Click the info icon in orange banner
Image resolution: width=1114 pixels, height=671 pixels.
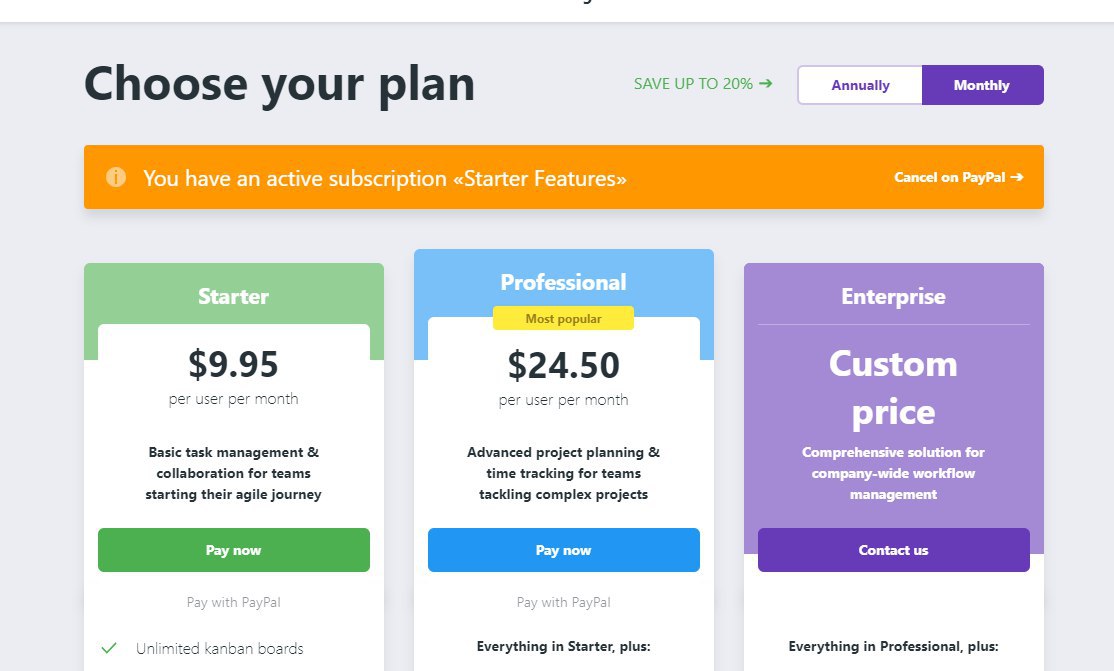coord(116,177)
